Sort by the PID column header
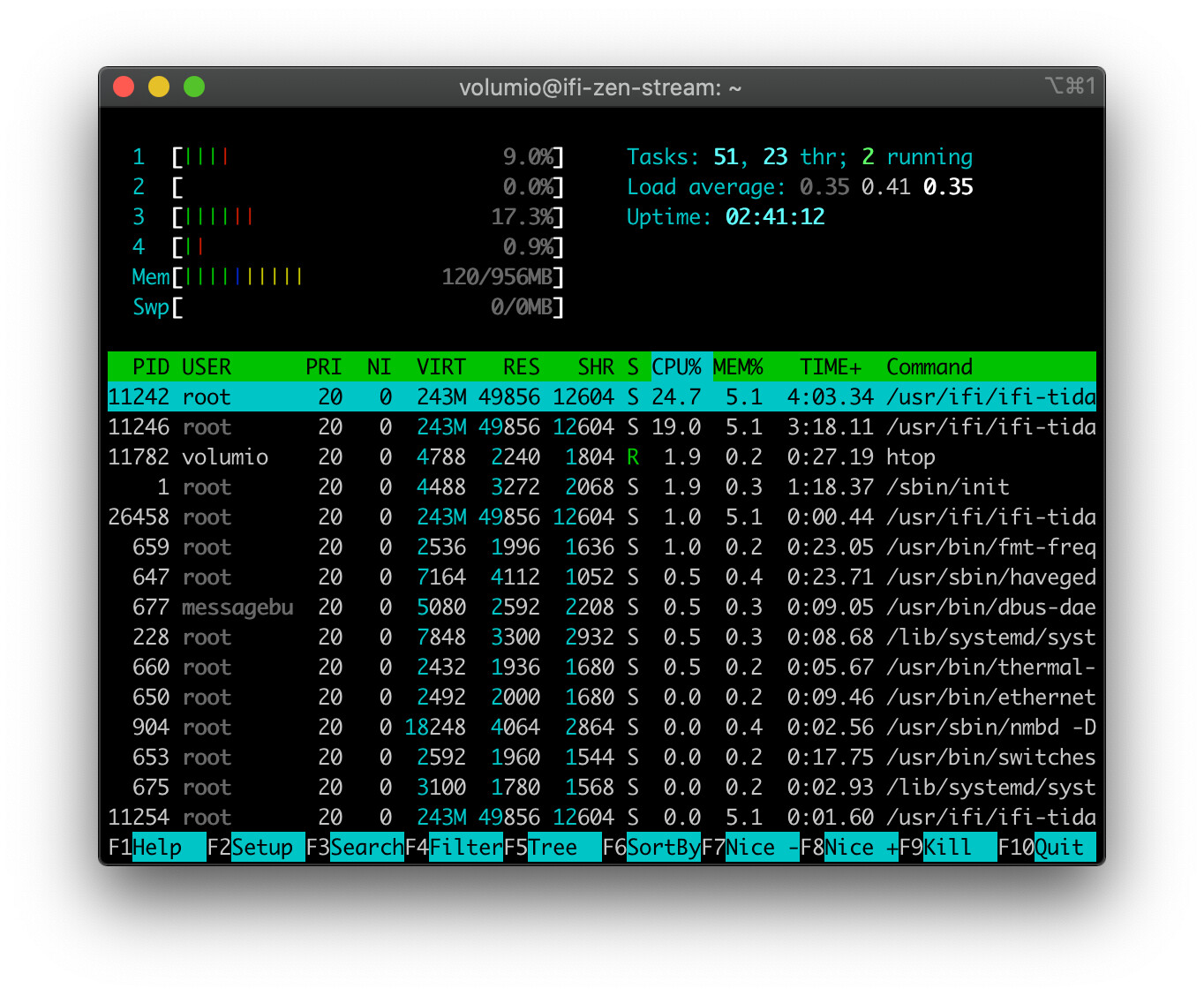This screenshot has height=996, width=1204. click(x=151, y=367)
